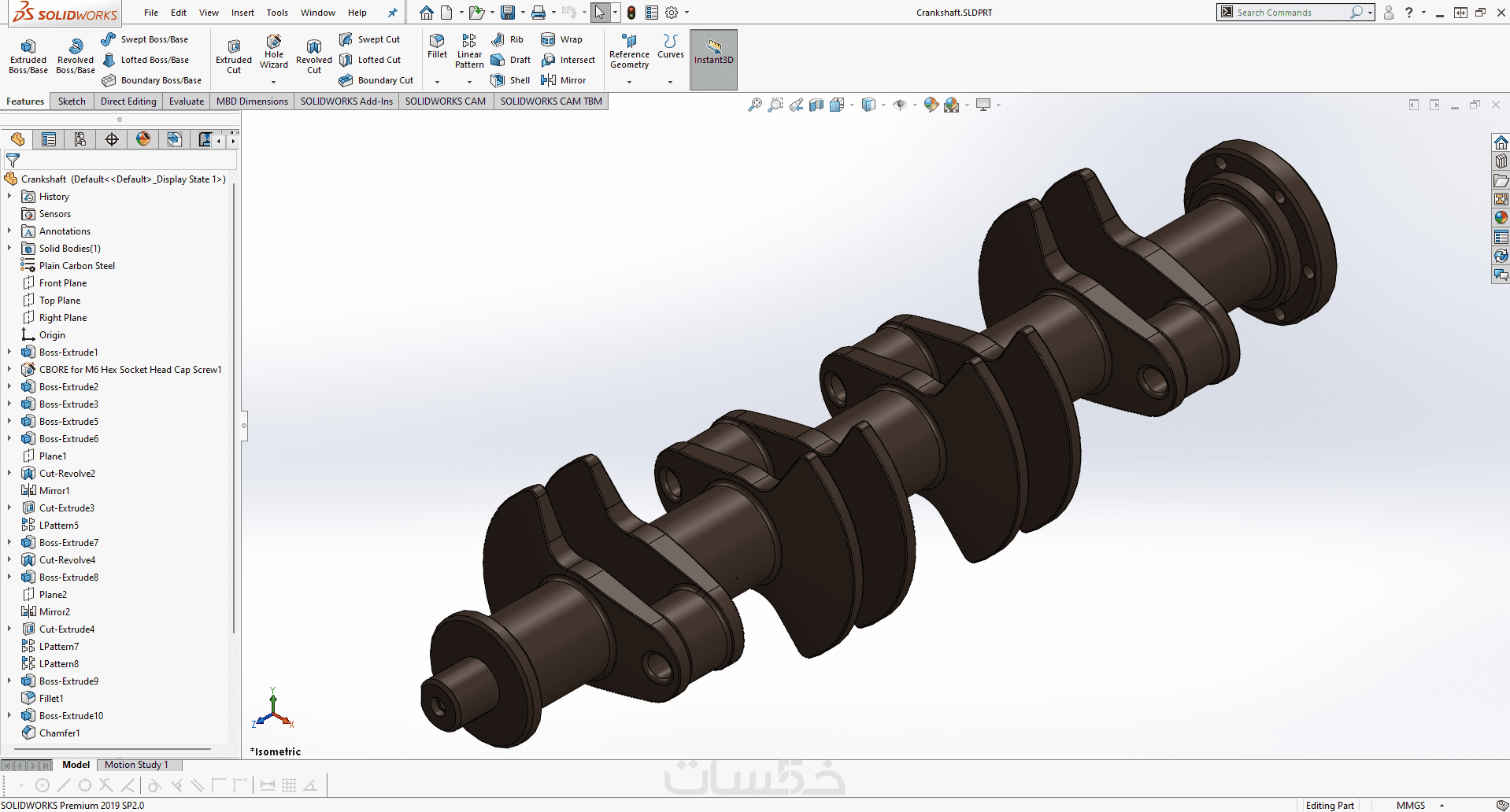Select the Mirror2 feature
Viewport: 1510px width, 812px height.
click(46, 612)
